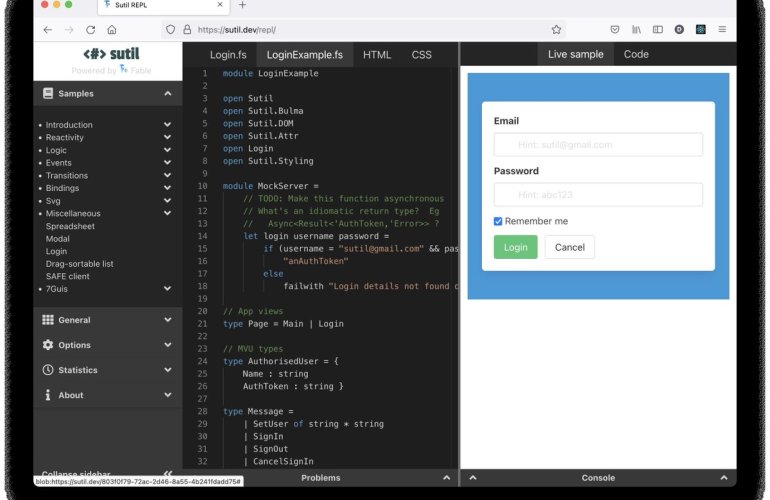Expand the Reactivity samples section

pyautogui.click(x=167, y=138)
